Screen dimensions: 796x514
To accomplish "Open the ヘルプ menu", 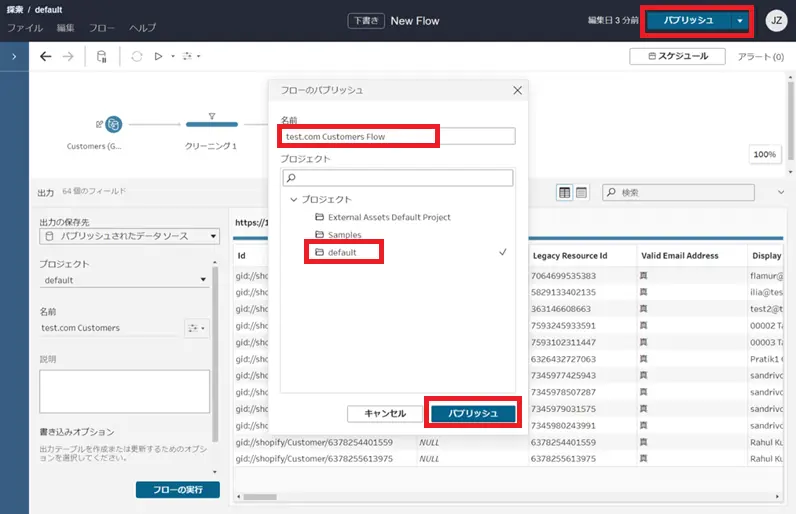I will coord(143,28).
